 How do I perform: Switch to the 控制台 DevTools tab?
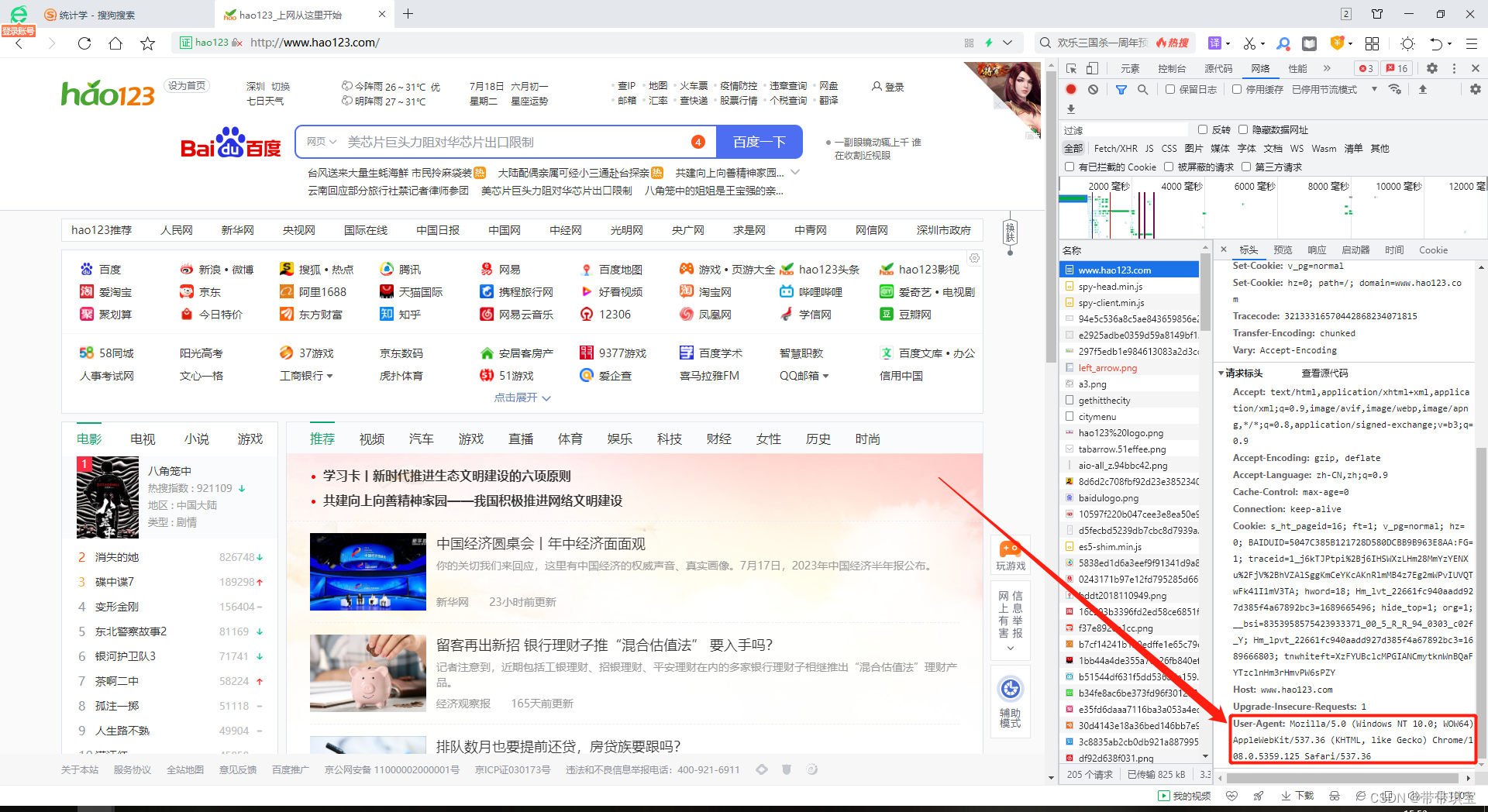tap(1172, 68)
